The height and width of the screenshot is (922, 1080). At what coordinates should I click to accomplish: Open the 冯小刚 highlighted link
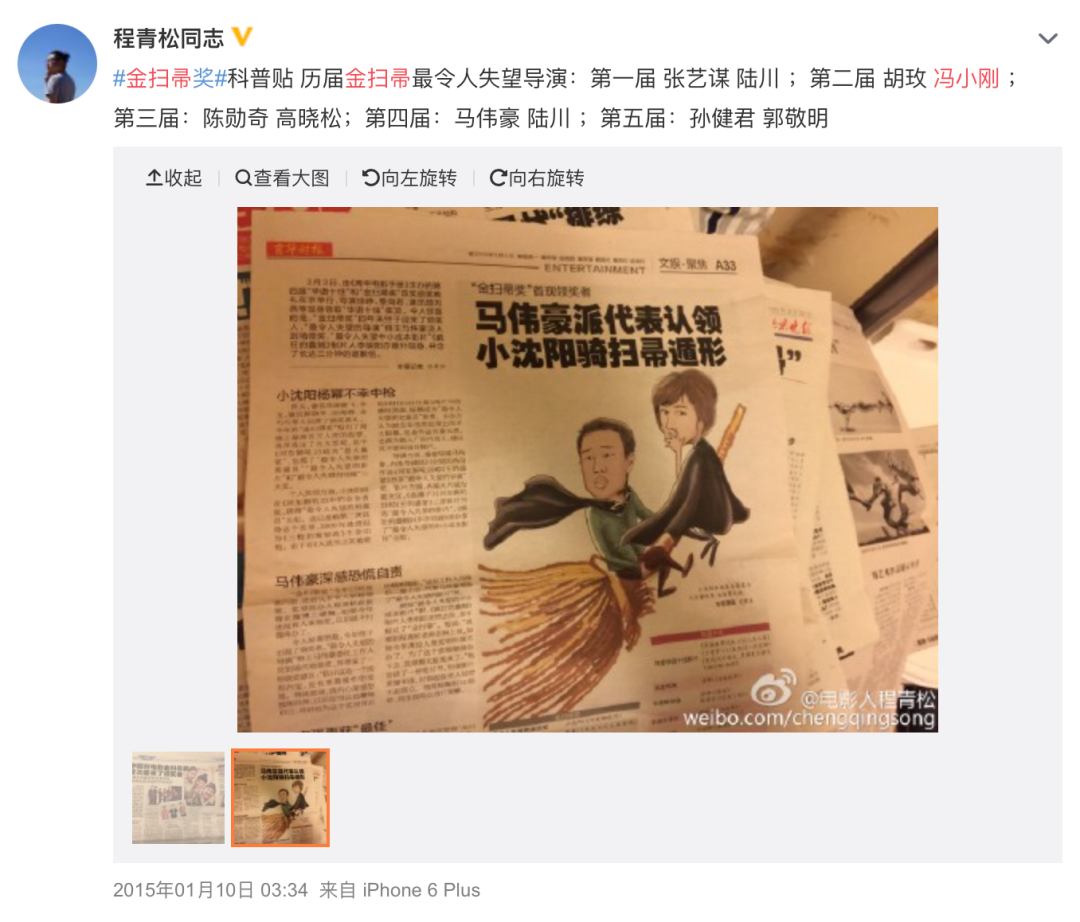(x=966, y=78)
